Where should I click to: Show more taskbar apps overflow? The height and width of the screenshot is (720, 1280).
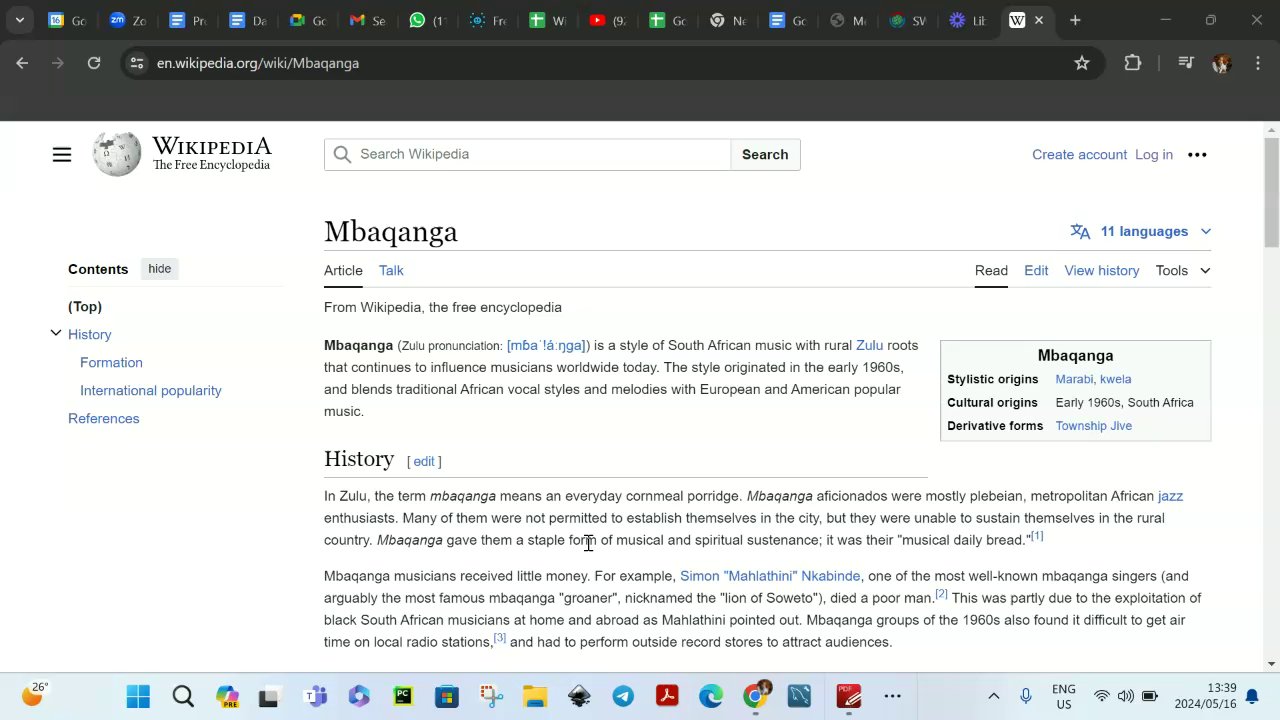tap(892, 696)
